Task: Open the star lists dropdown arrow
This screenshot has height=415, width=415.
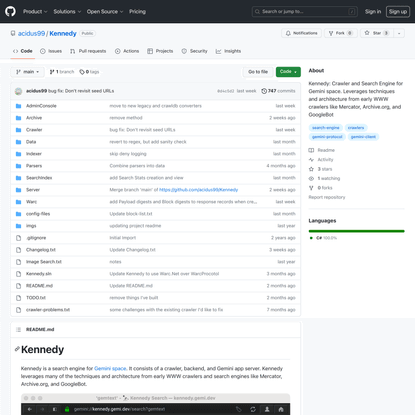Action: click(399, 33)
